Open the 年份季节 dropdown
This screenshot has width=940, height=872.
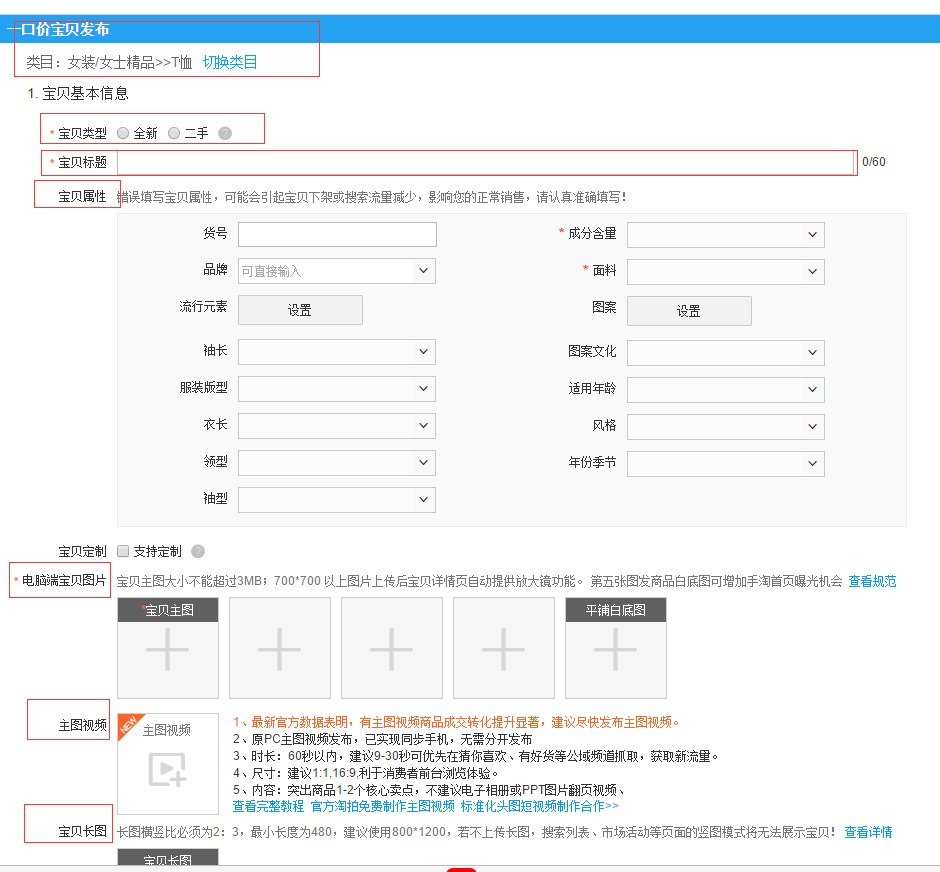pos(725,464)
